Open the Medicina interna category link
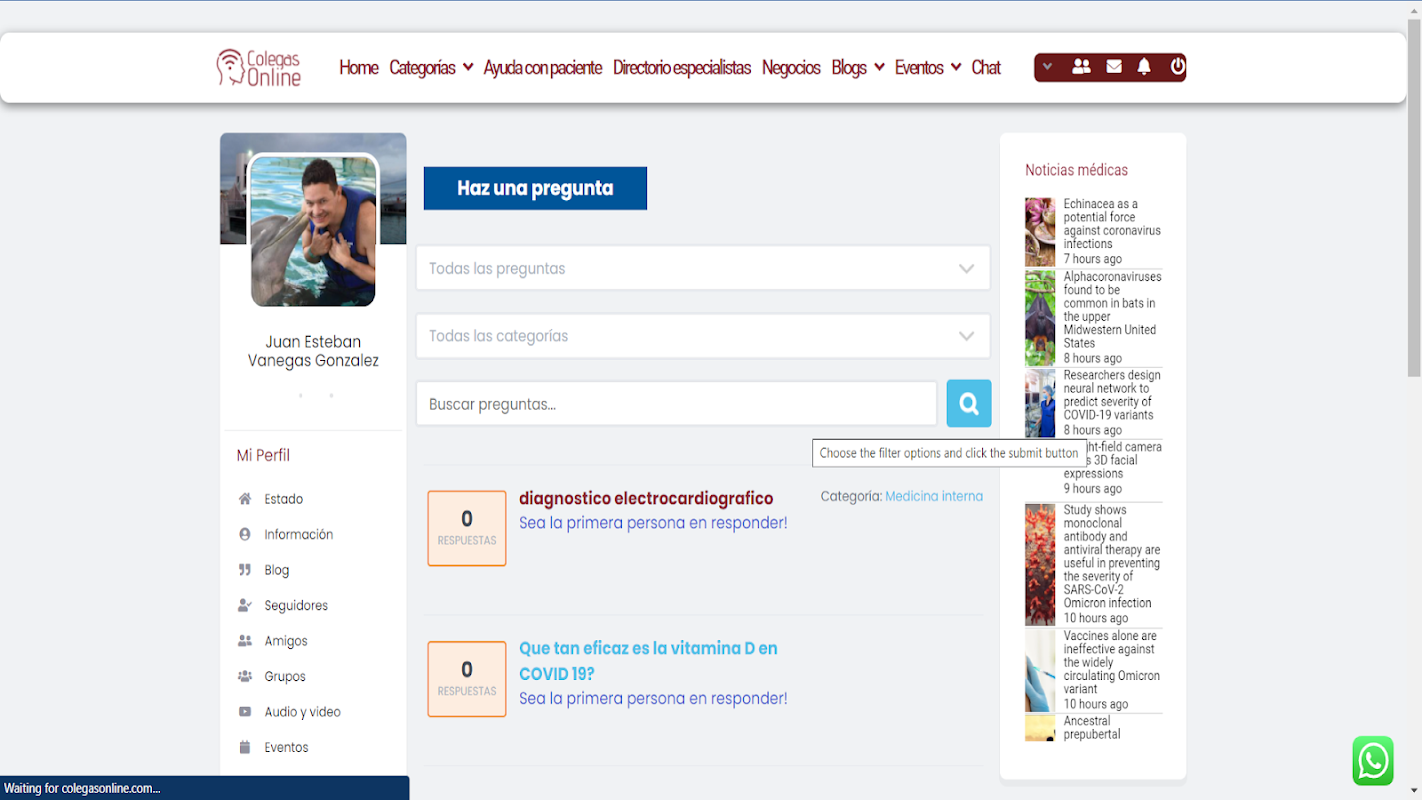This screenshot has width=1422, height=800. click(934, 496)
